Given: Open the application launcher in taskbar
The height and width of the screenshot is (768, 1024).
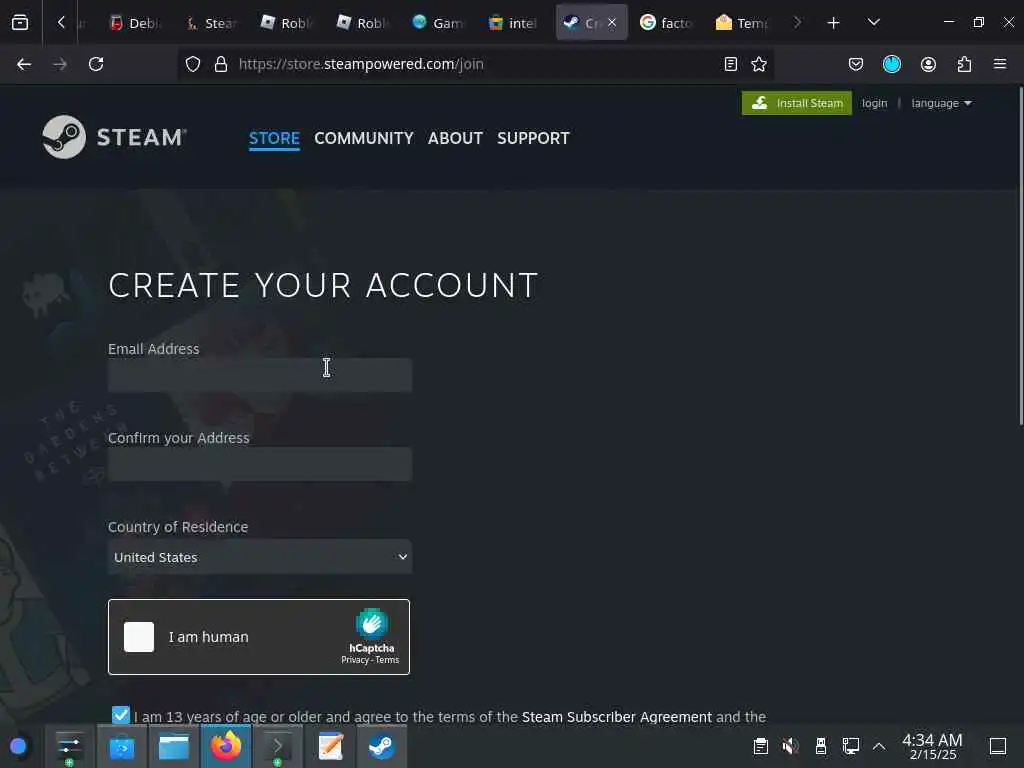Looking at the screenshot, I should 18,746.
